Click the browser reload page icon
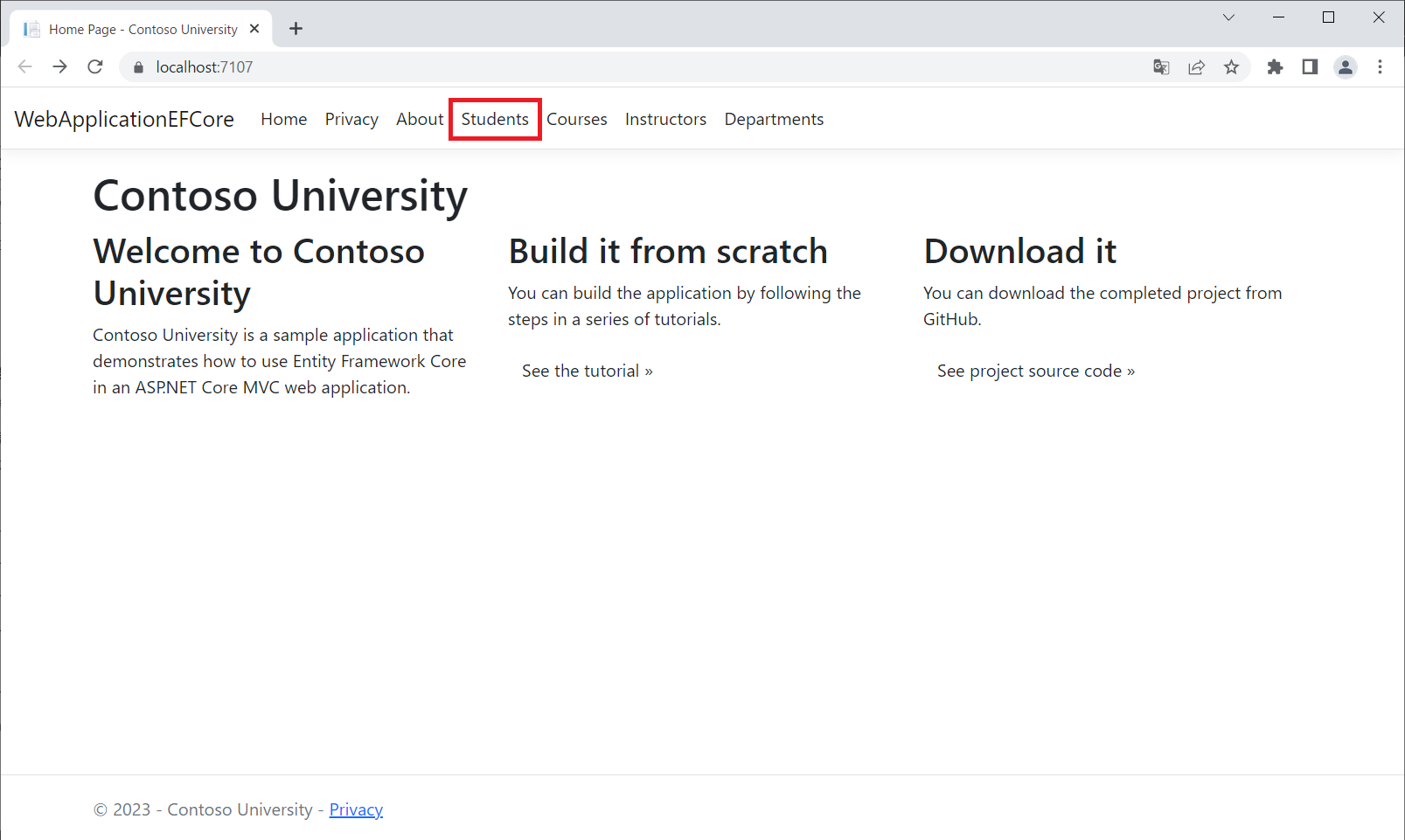 point(95,67)
